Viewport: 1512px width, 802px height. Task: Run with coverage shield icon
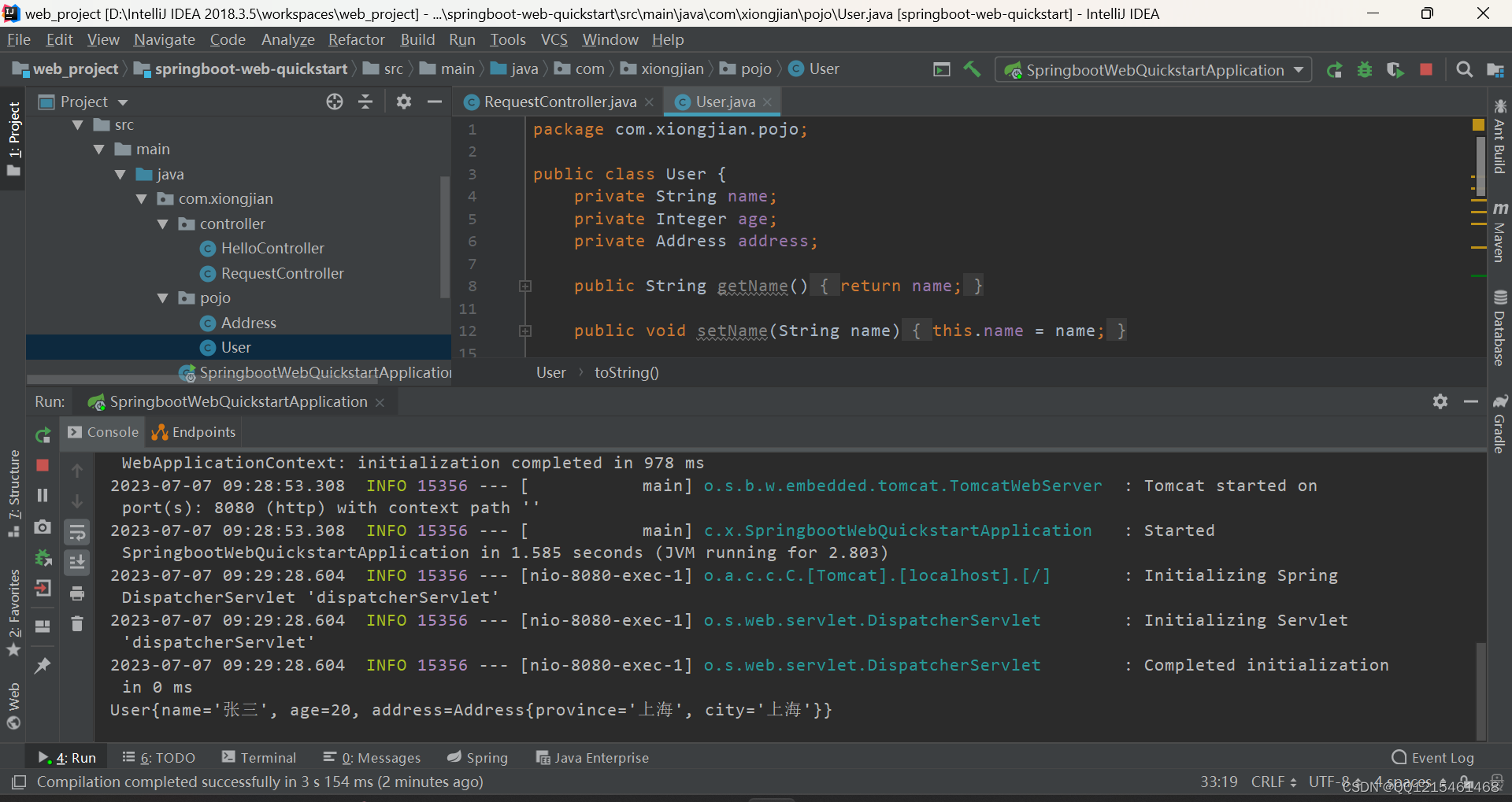pyautogui.click(x=1395, y=70)
